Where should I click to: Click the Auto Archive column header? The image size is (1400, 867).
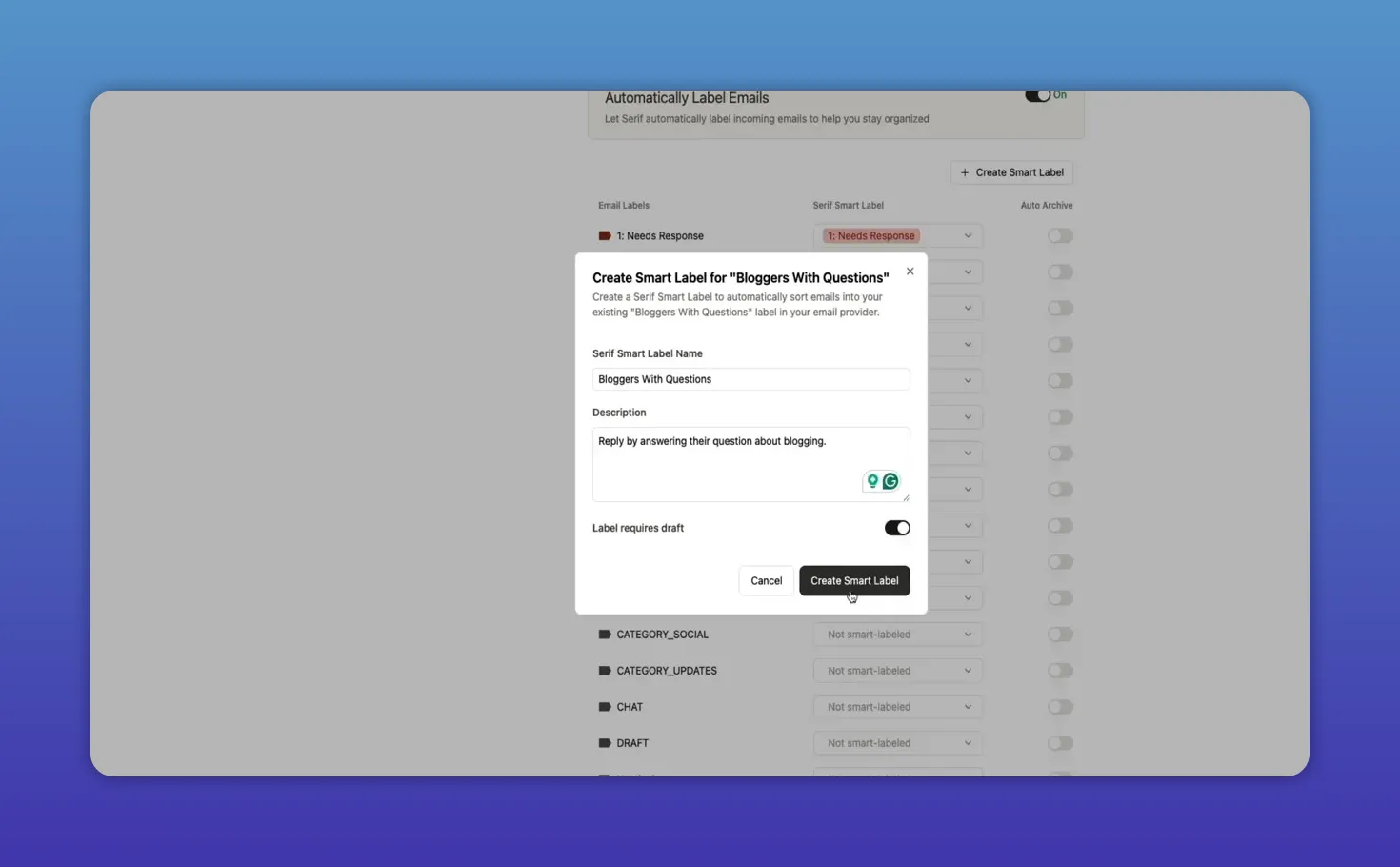pos(1047,205)
